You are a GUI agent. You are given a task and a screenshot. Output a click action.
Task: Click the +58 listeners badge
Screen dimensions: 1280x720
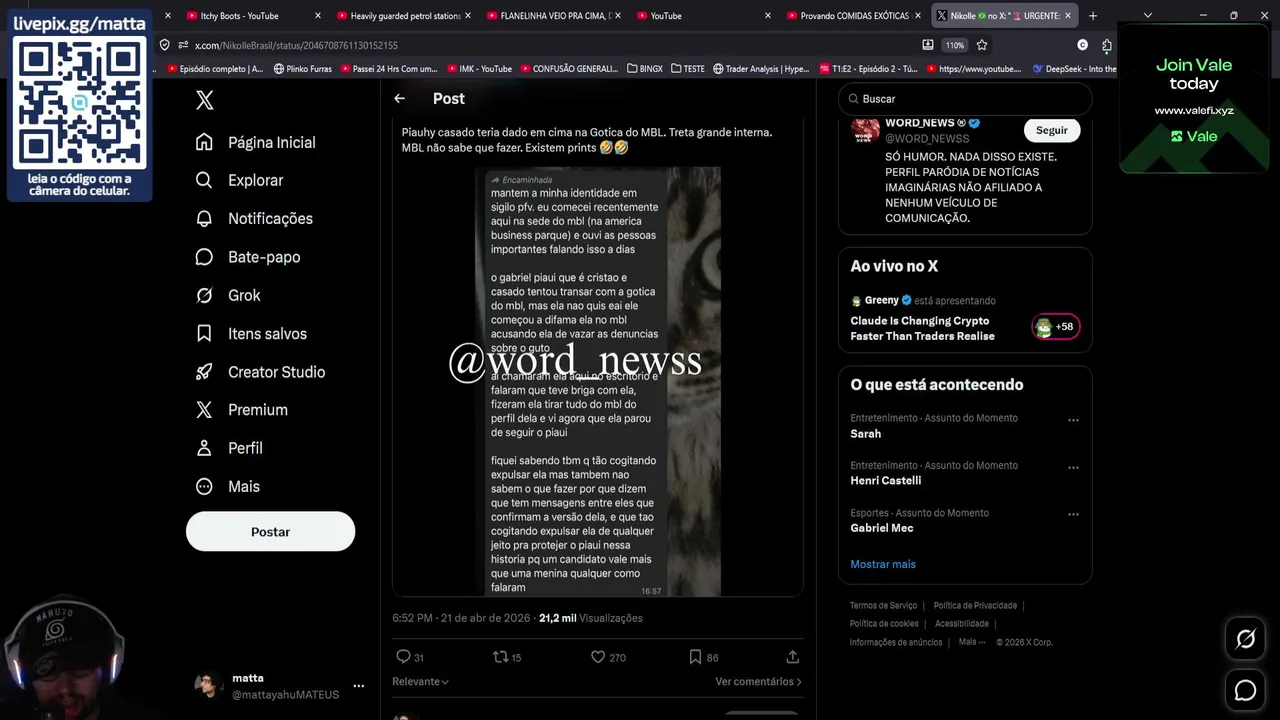coord(1056,326)
